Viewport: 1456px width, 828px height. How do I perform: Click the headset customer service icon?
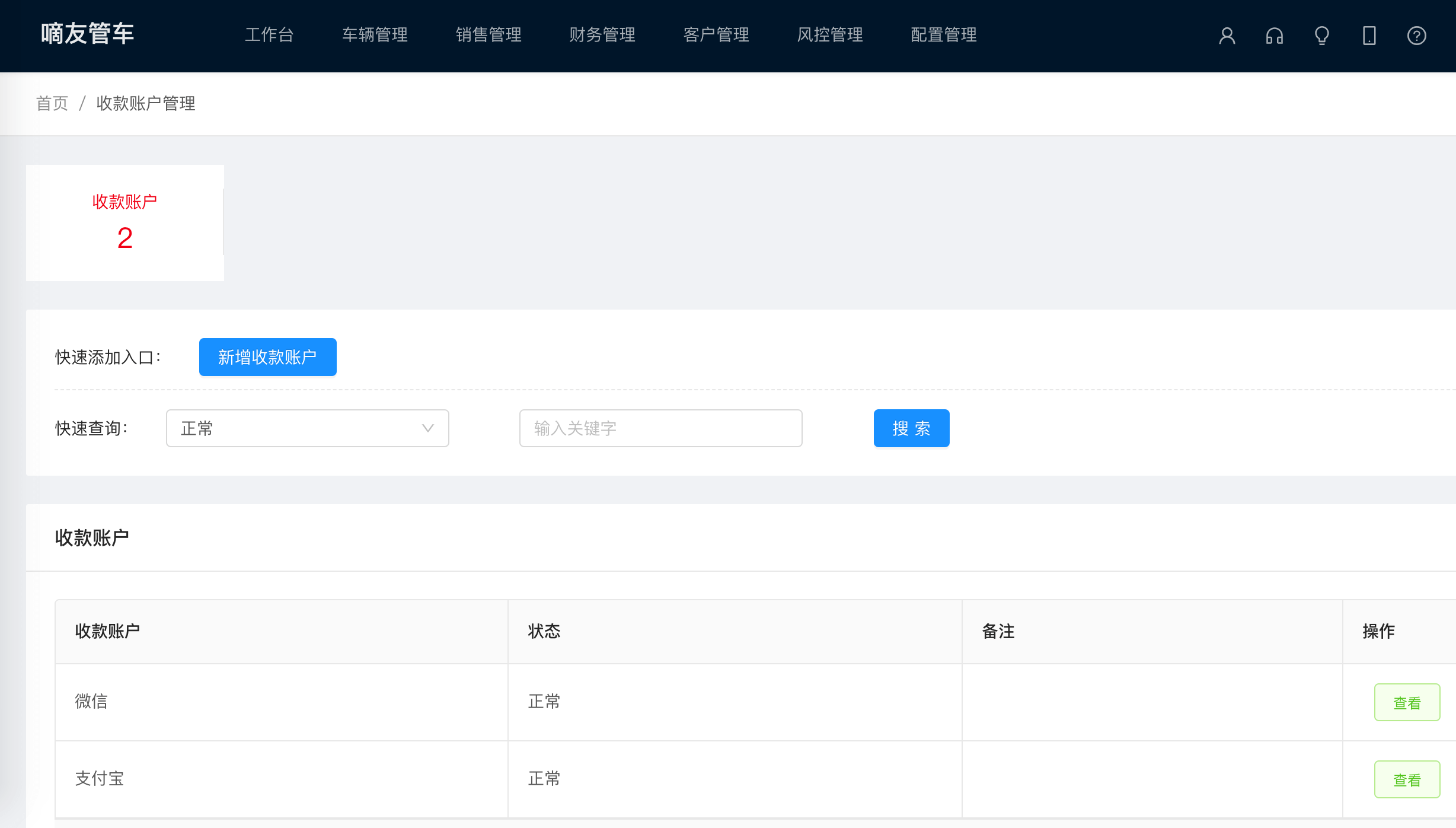click(1274, 36)
